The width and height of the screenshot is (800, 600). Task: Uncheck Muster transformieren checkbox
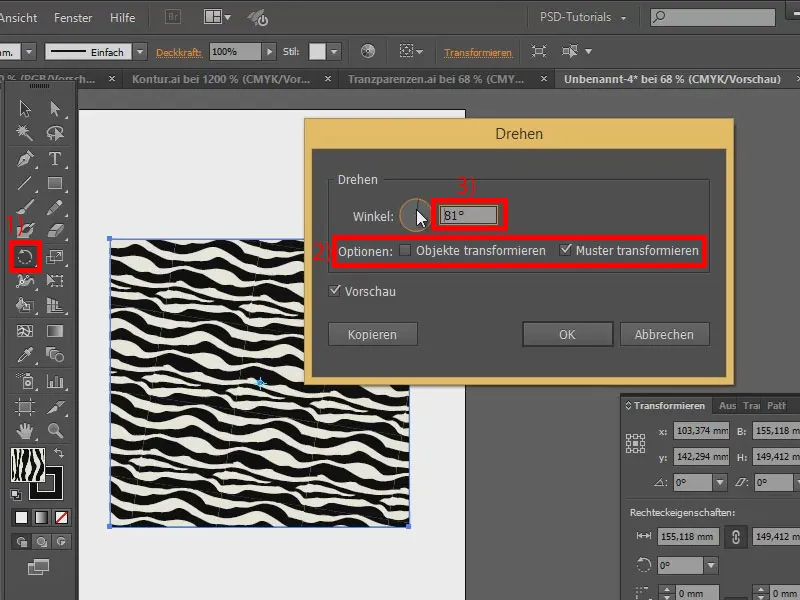click(565, 249)
